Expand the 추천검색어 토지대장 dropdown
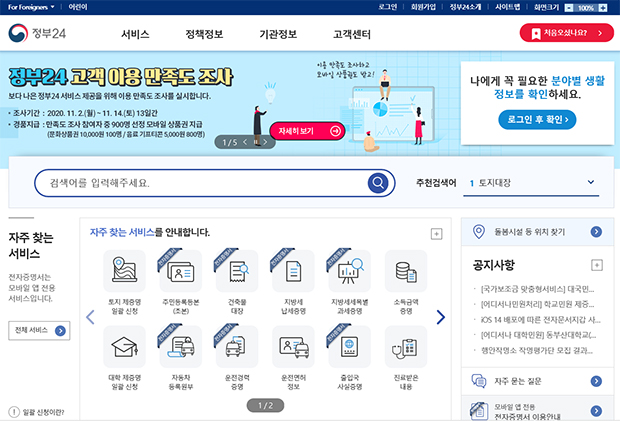The height and width of the screenshot is (421, 620). click(x=590, y=183)
